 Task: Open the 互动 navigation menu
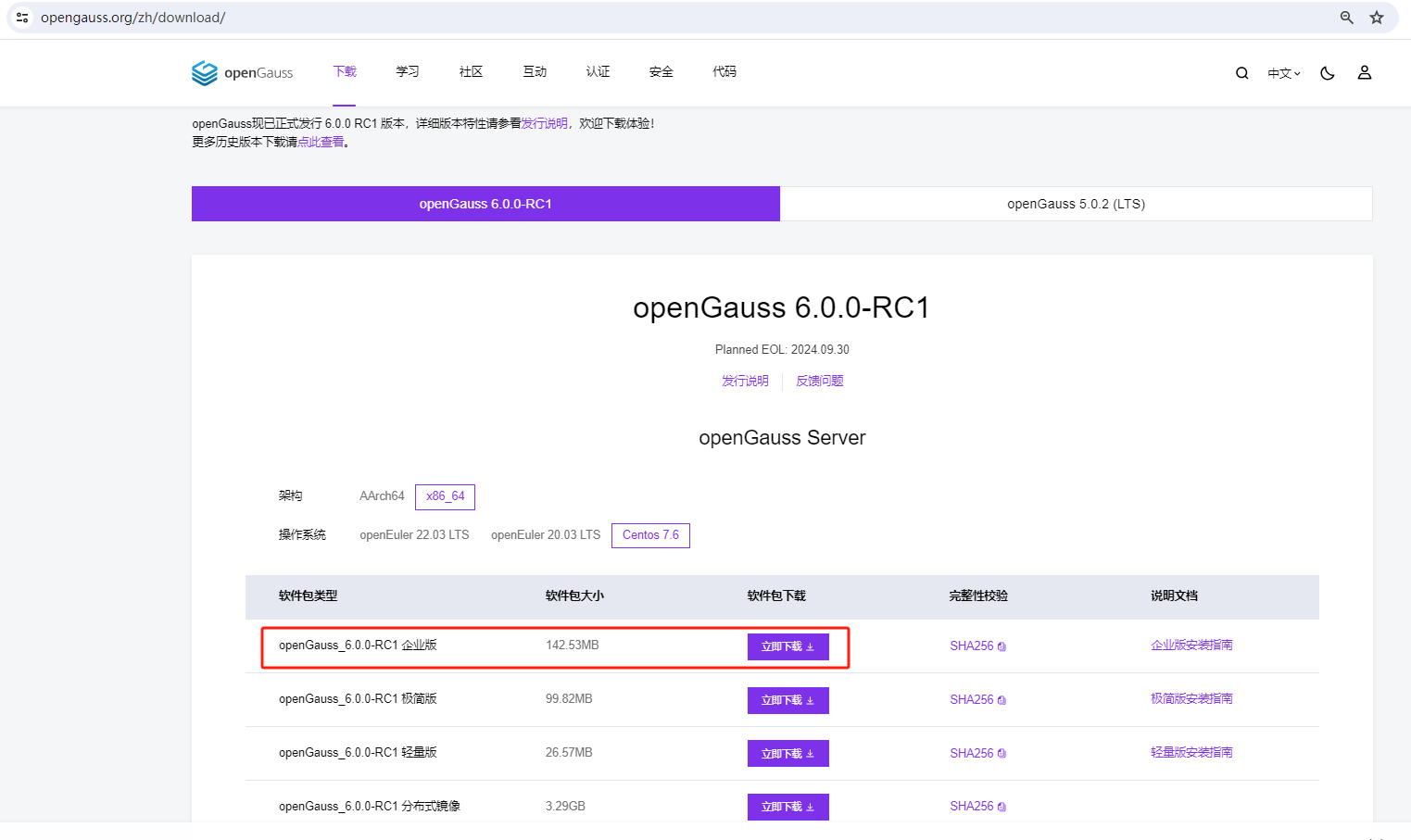[535, 71]
